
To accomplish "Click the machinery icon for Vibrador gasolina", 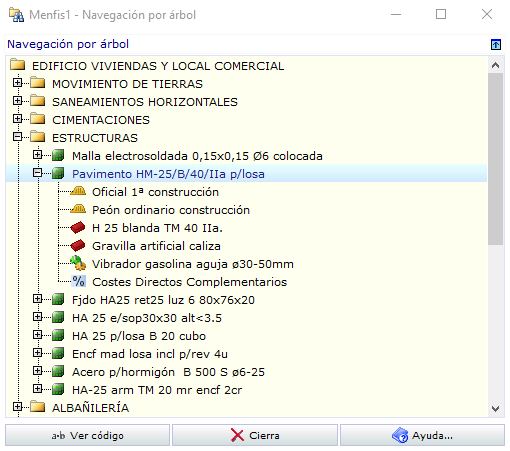I will point(78,263).
